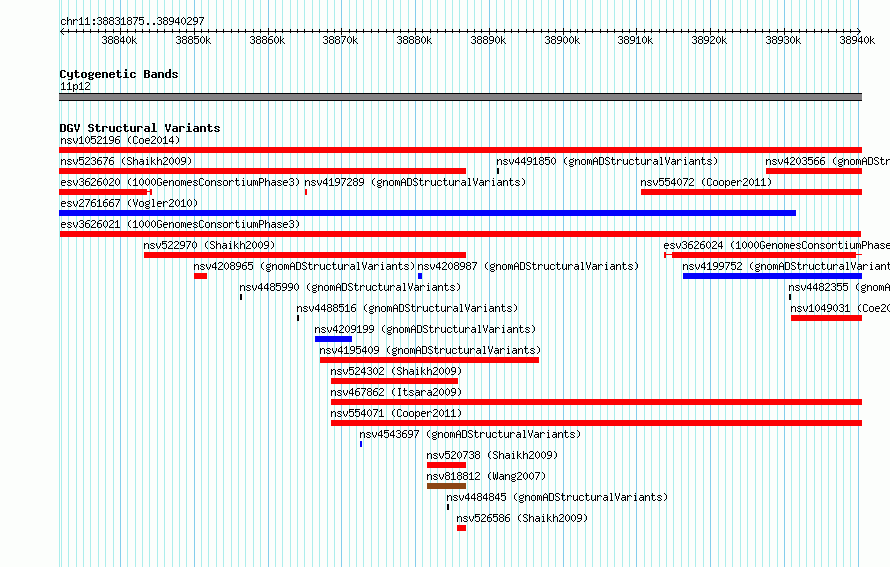This screenshot has height=567, width=890.
Task: Click the long blue bar of esv2761667
Action: click(427, 213)
